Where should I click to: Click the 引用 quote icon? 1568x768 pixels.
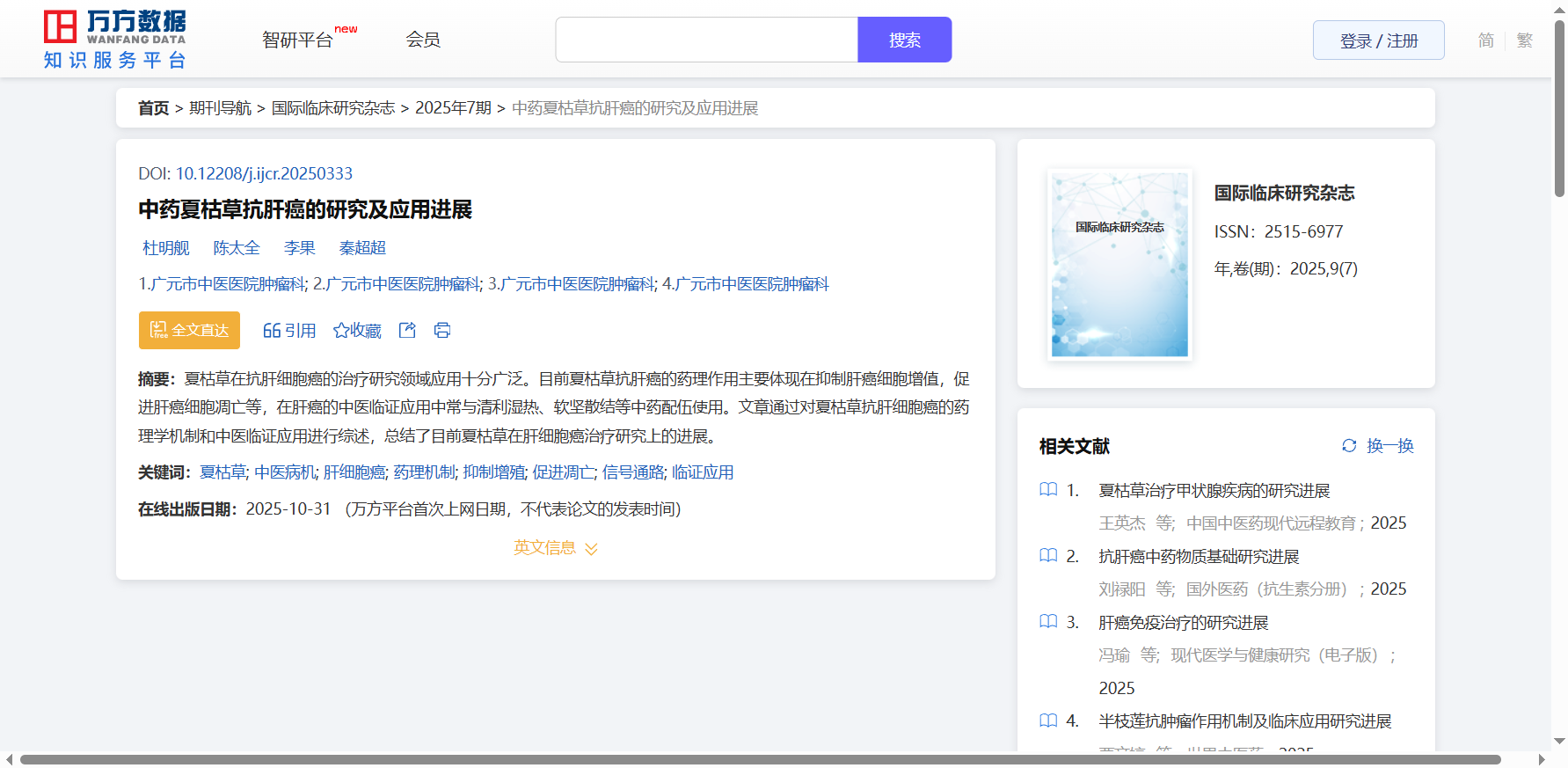(272, 331)
